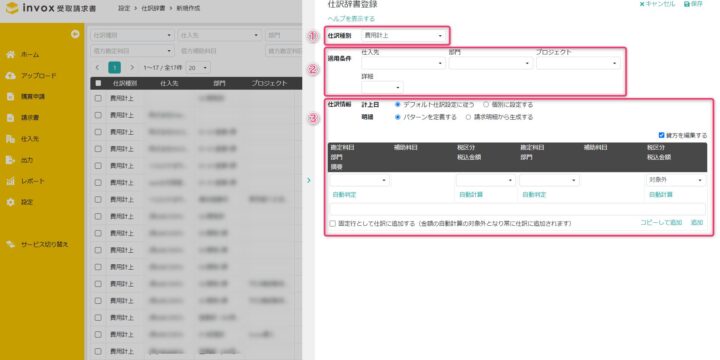The height and width of the screenshot is (360, 720).
Task: Select 個別に設定する radio
Action: point(486,105)
